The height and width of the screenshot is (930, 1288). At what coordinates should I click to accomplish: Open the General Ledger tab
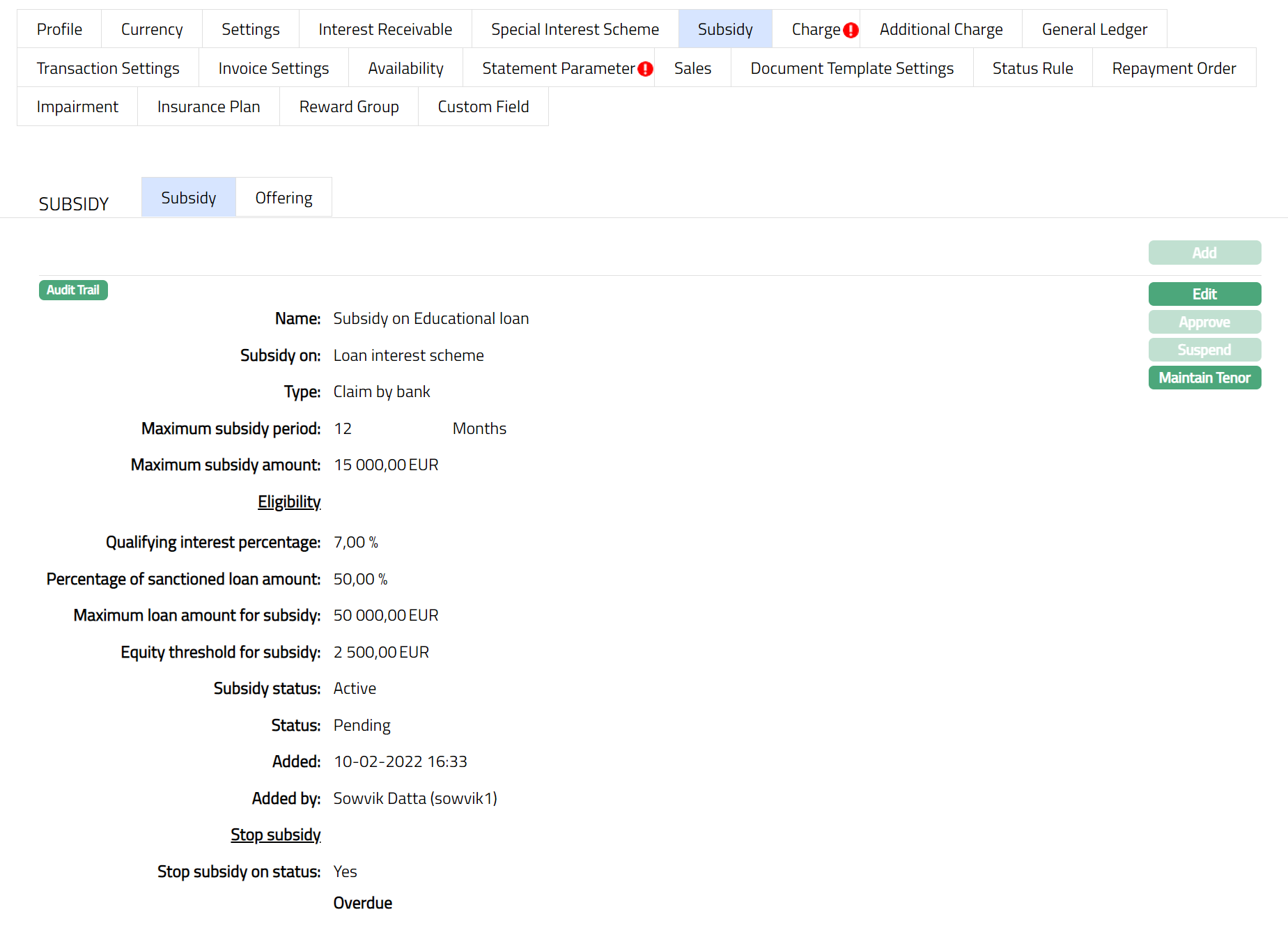(1094, 29)
